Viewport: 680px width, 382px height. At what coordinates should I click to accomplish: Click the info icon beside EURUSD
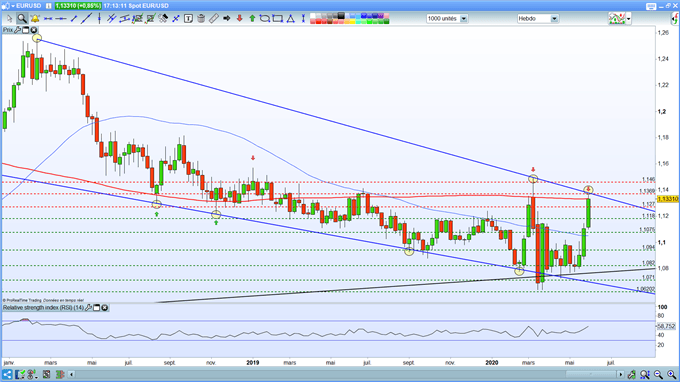pos(49,6)
